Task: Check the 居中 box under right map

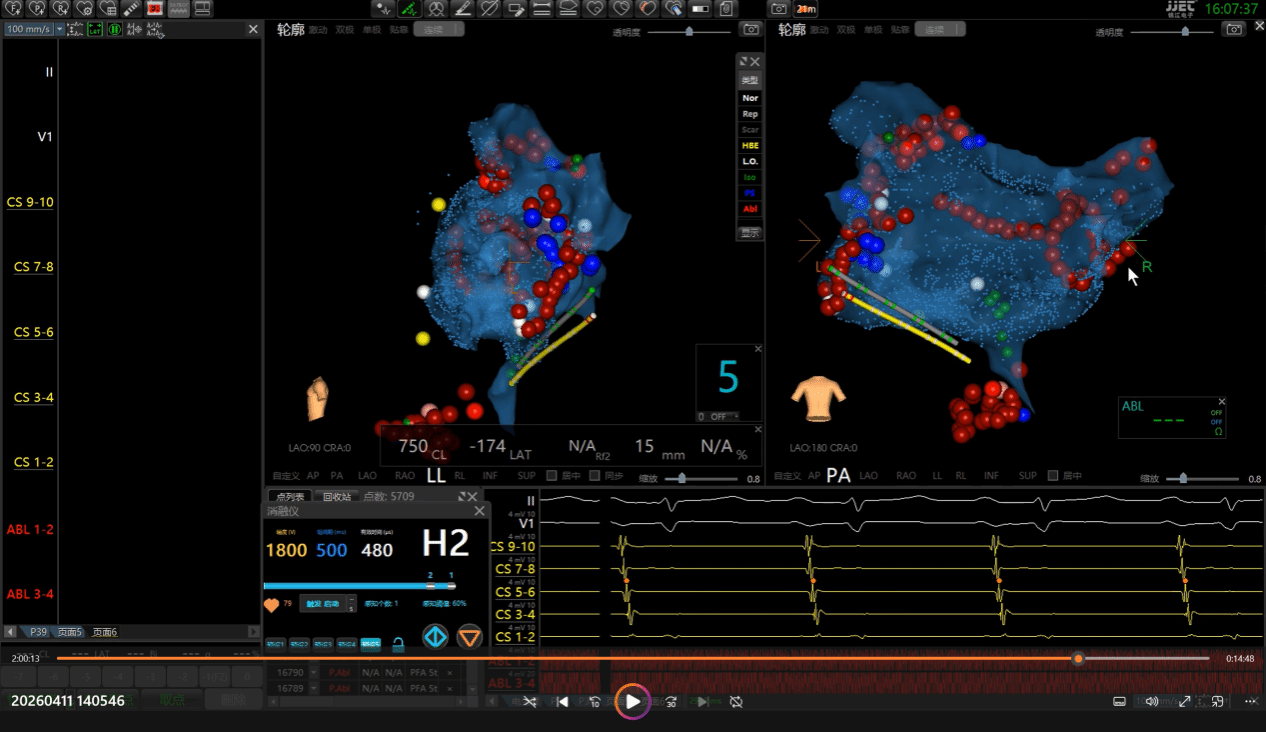Action: click(1052, 476)
